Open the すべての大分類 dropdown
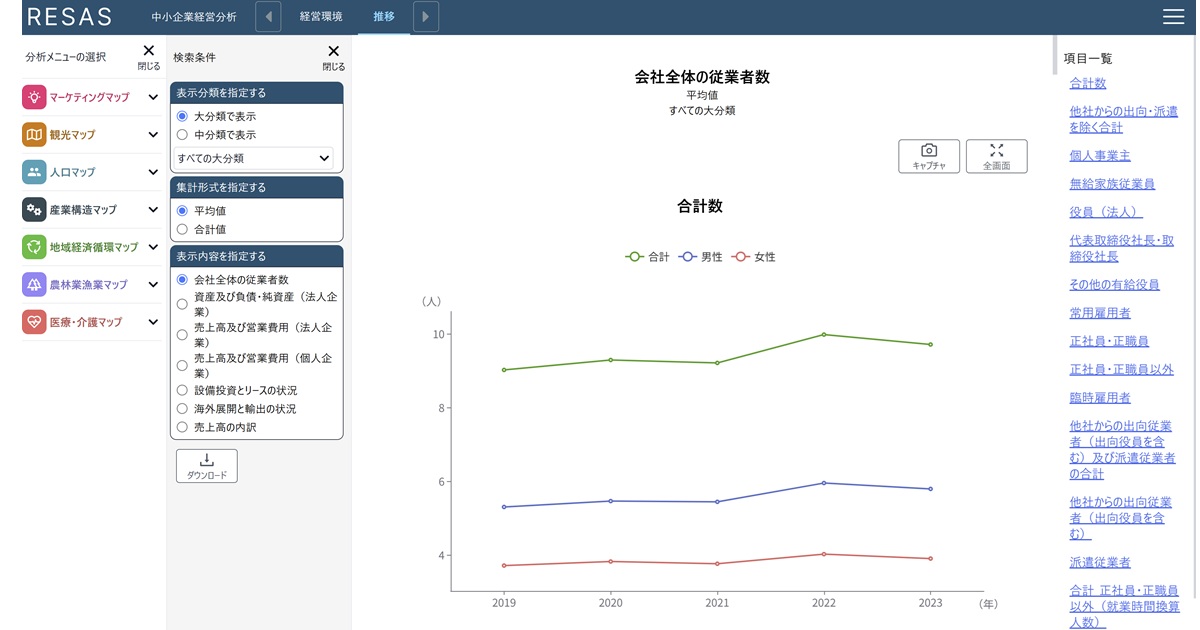Screen dimensions: 1200x630 (253, 158)
